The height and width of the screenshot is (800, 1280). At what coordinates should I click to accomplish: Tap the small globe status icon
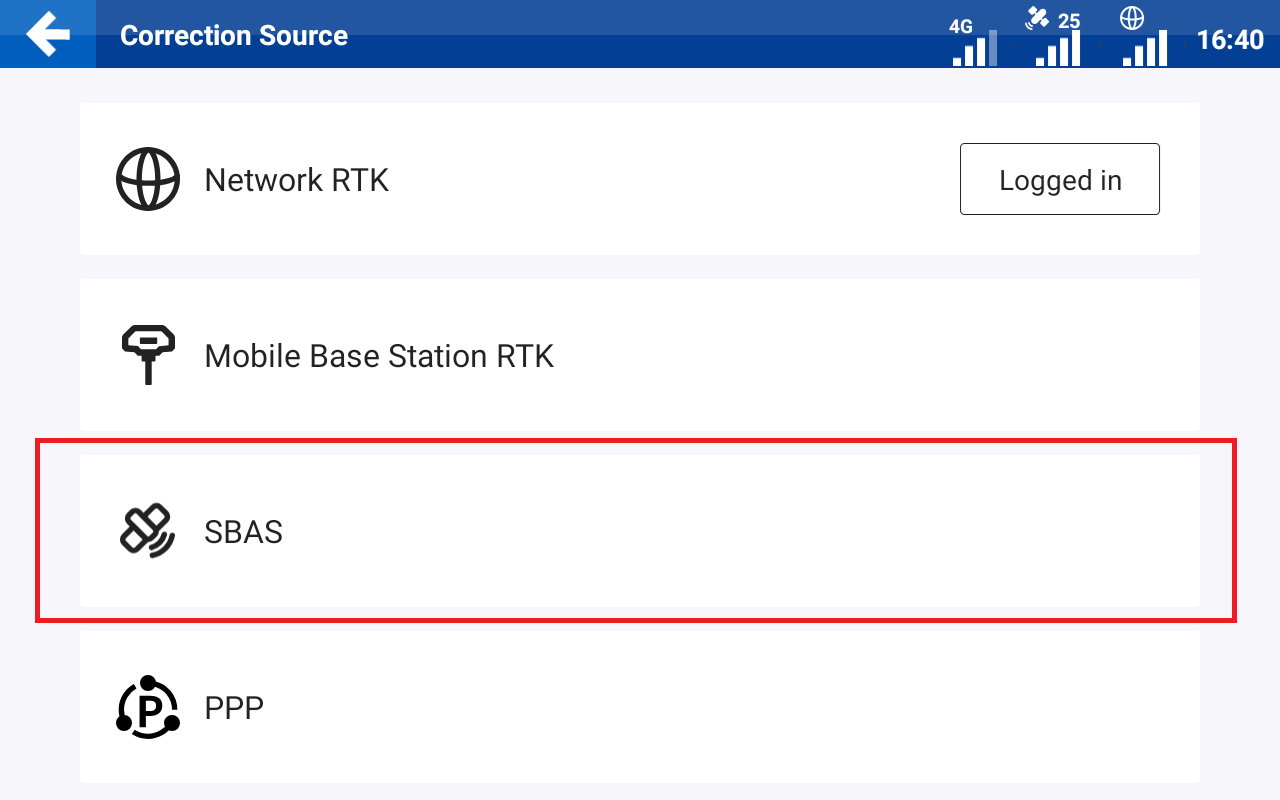pos(1132,18)
